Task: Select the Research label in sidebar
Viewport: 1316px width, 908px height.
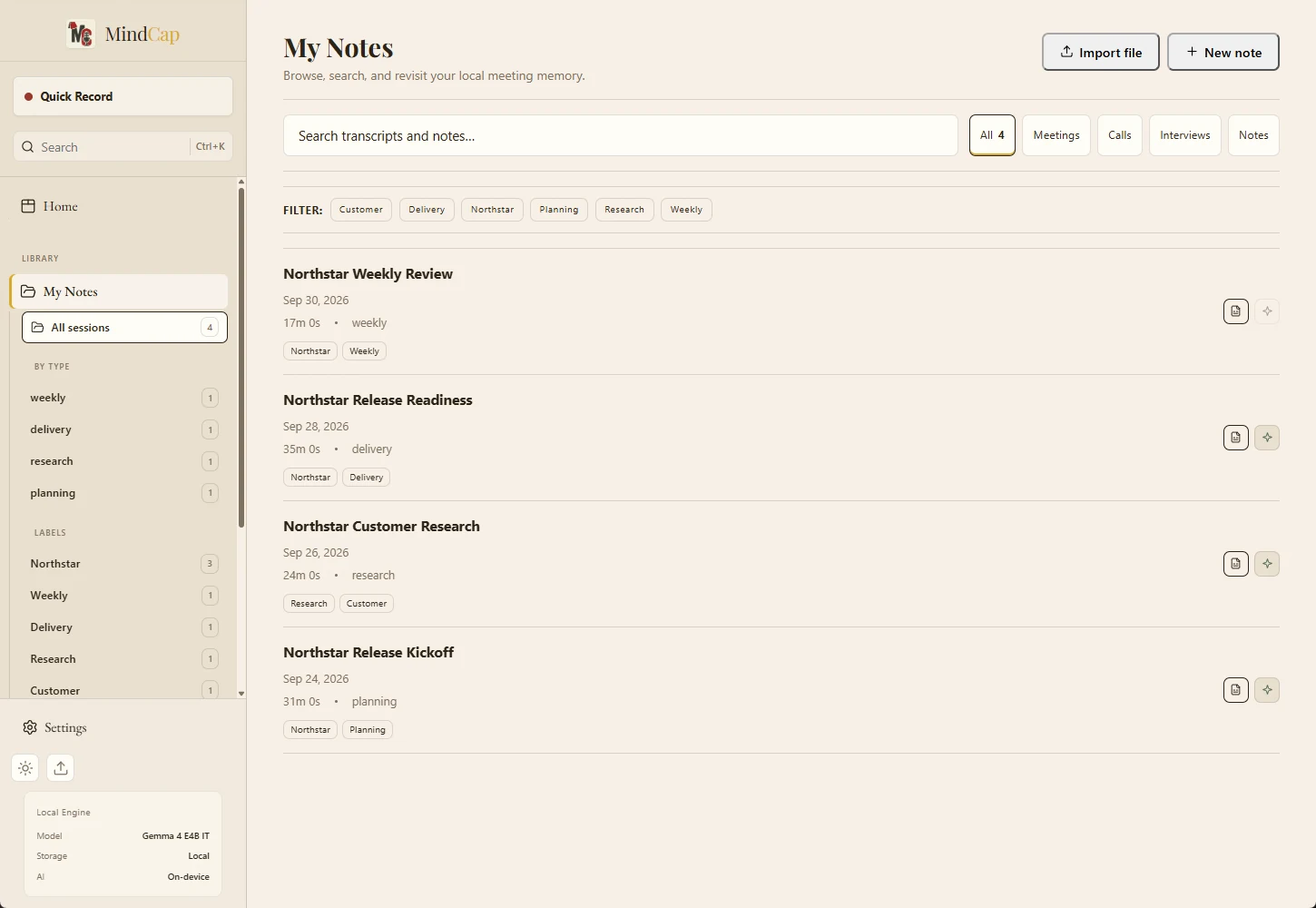Action: tap(123, 659)
